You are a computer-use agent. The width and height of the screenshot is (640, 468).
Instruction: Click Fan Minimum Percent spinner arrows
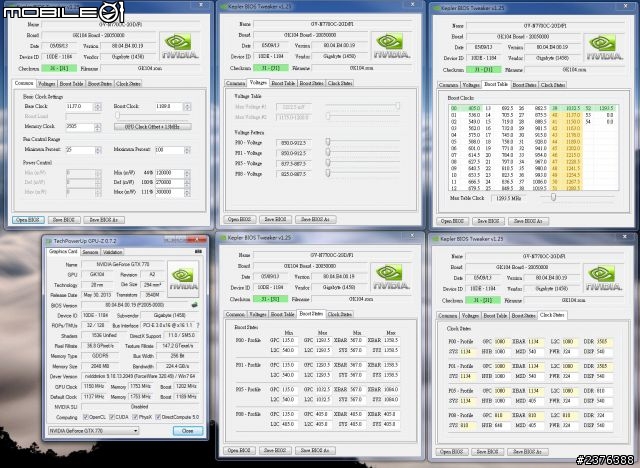(98, 150)
